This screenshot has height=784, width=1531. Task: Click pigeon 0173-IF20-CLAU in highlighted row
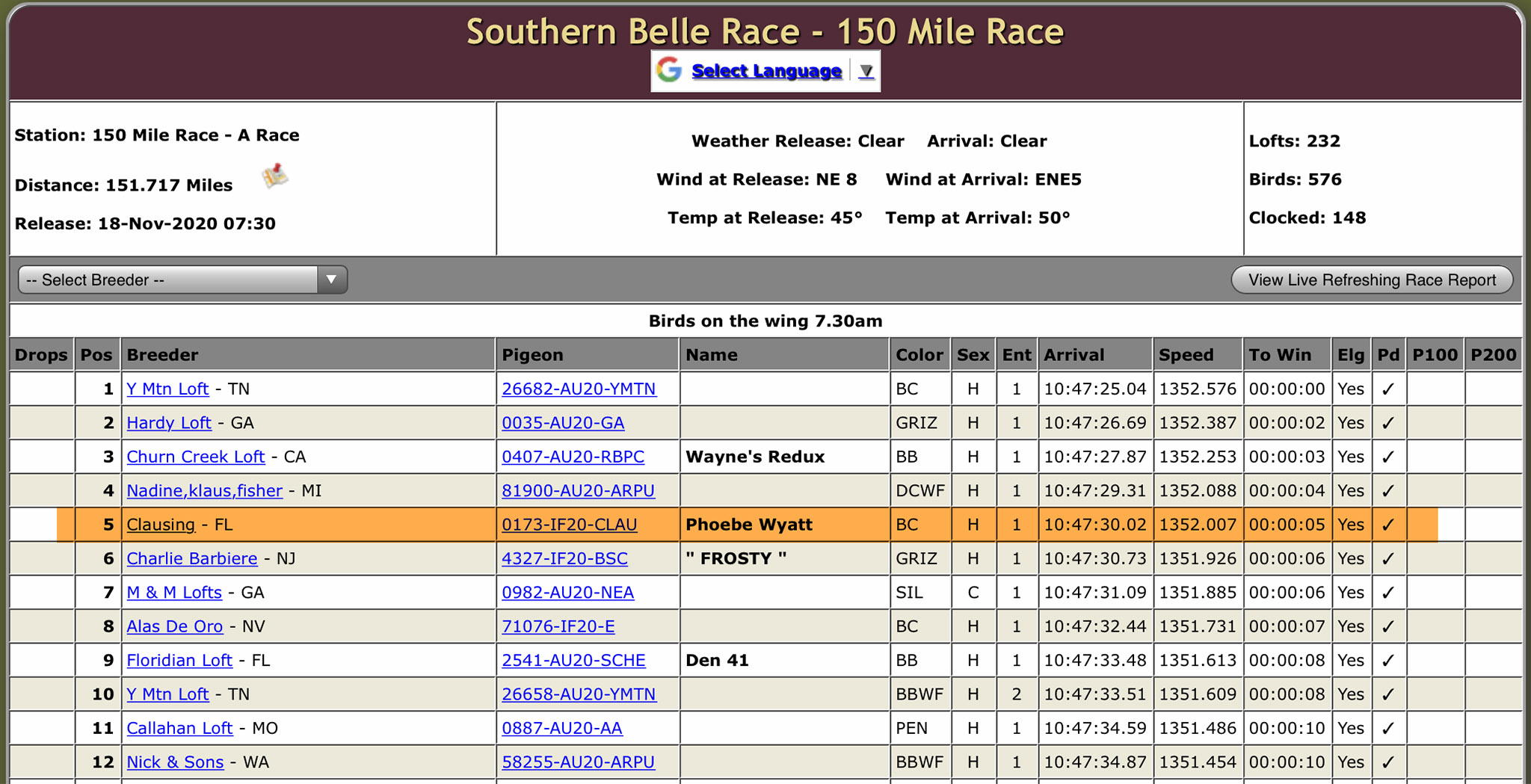(x=569, y=525)
